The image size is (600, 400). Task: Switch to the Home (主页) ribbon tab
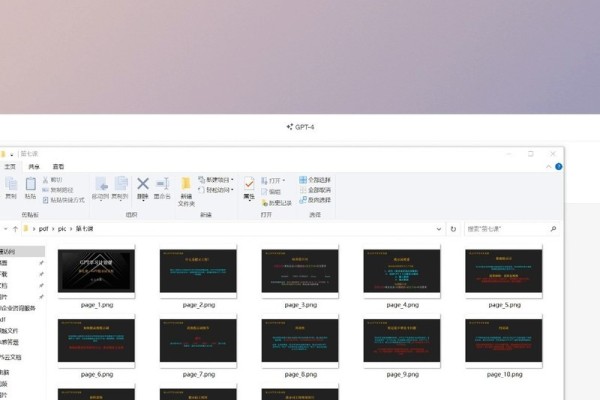(10, 167)
